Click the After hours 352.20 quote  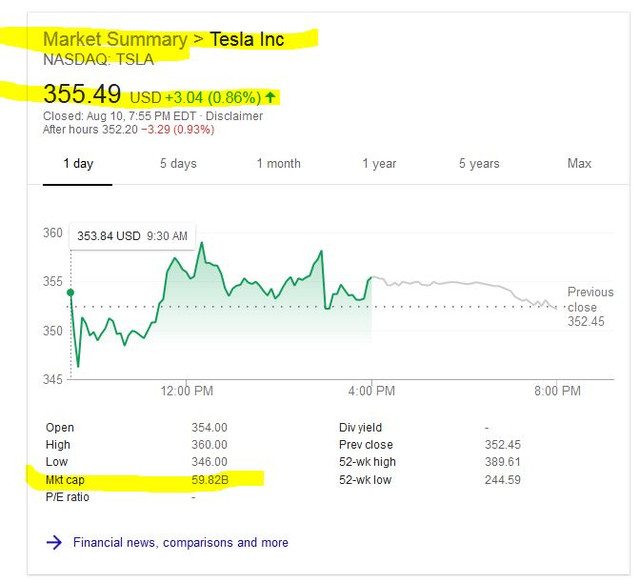(112, 129)
